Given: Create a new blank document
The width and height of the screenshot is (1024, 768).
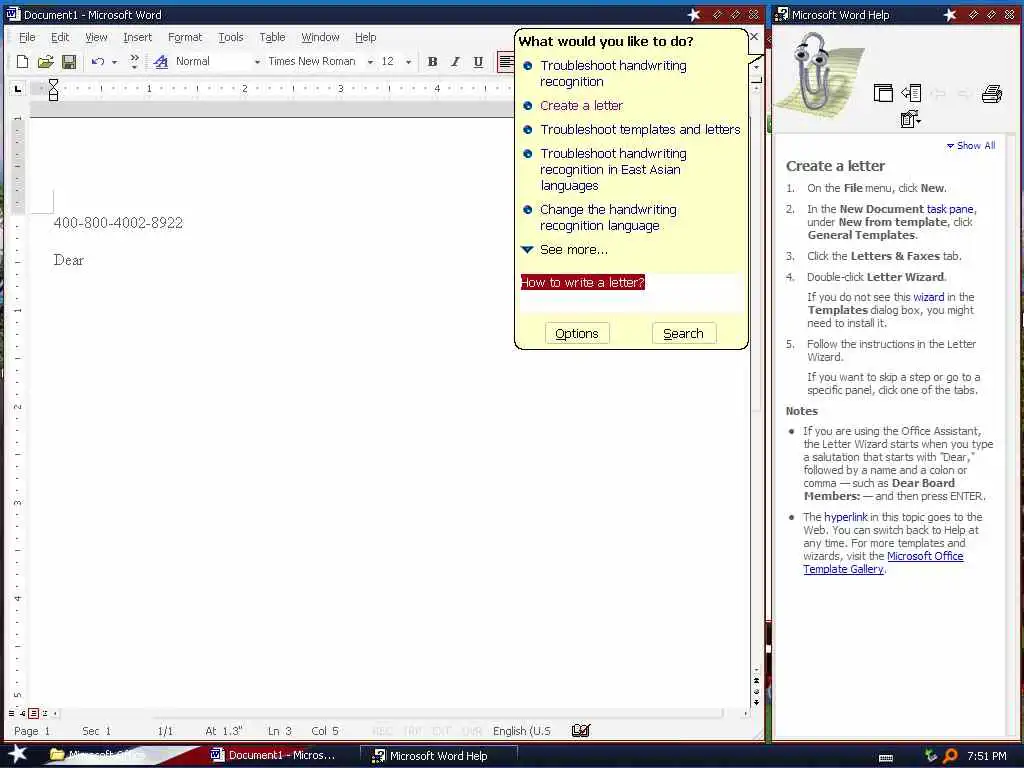Looking at the screenshot, I should 22,62.
